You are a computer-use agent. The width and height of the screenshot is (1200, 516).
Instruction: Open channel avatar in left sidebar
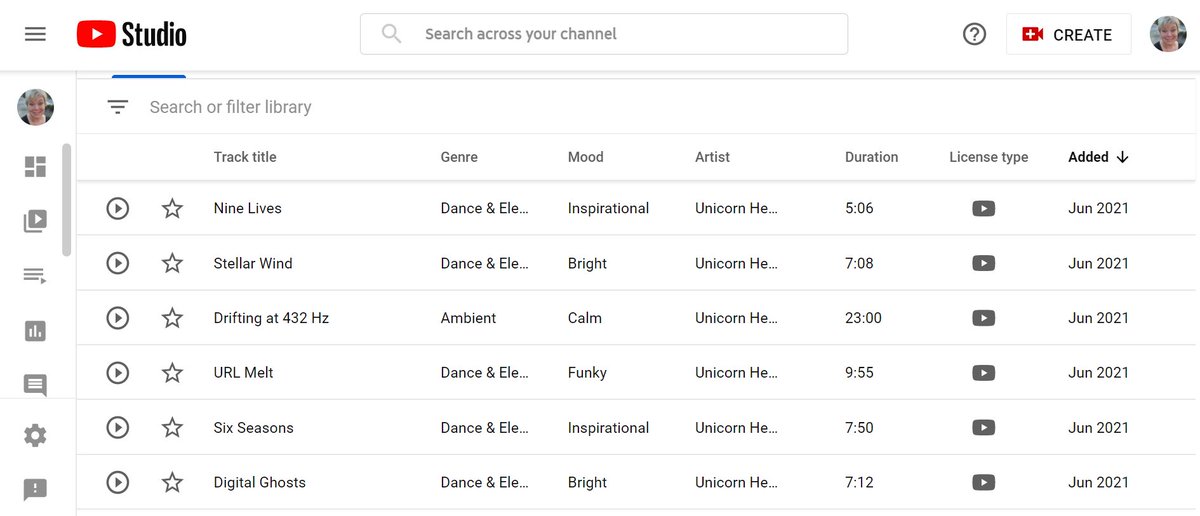[x=35, y=107]
